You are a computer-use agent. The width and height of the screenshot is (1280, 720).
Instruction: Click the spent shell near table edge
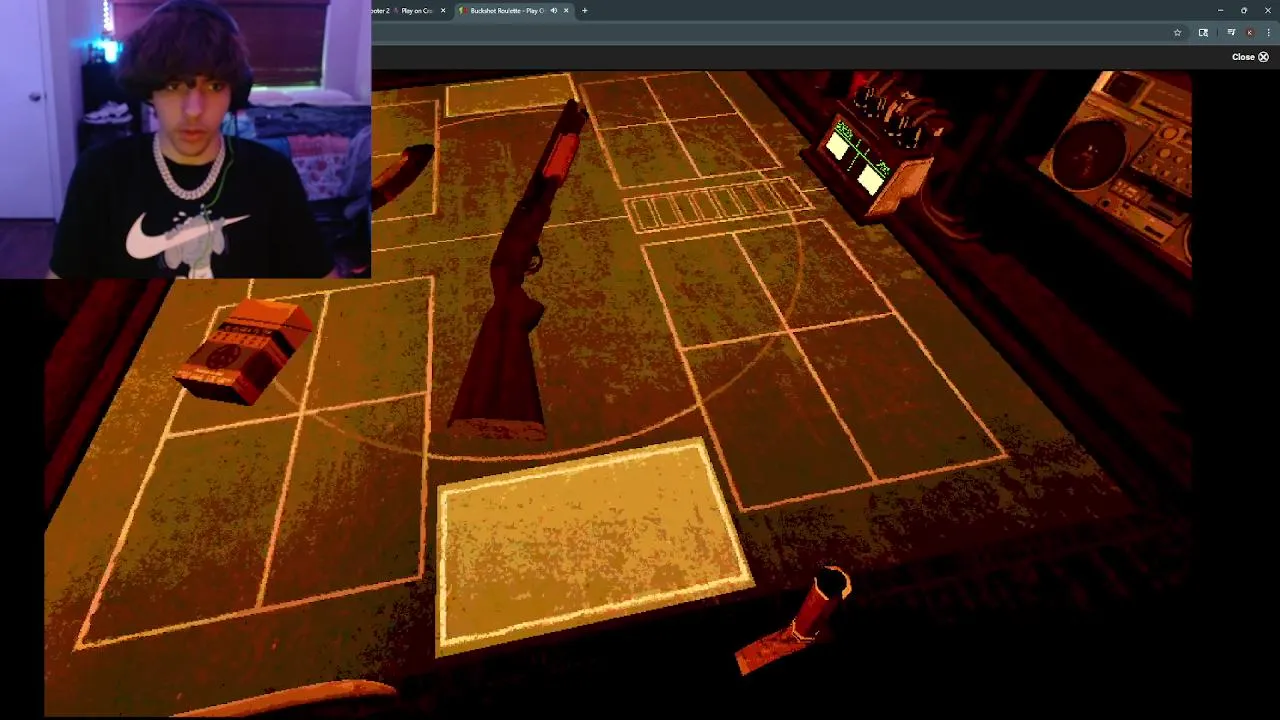[x=796, y=620]
